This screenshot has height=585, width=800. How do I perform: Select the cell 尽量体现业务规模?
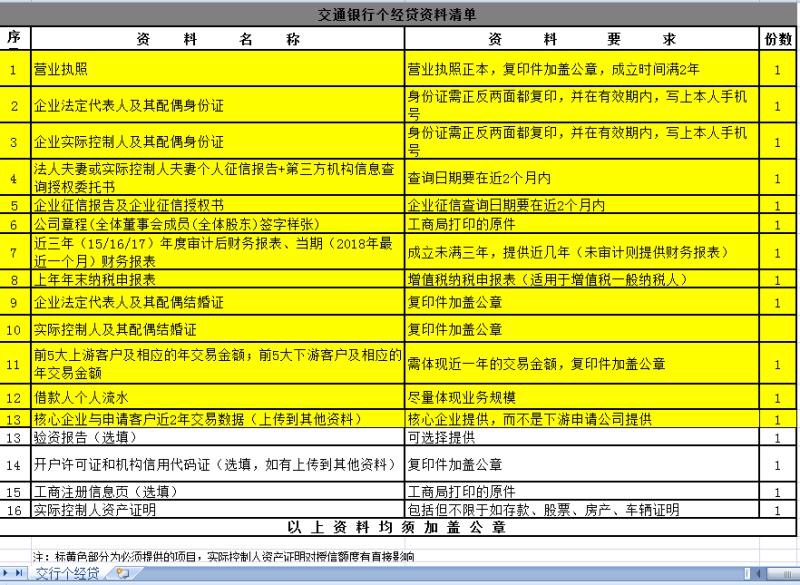tap(582, 397)
